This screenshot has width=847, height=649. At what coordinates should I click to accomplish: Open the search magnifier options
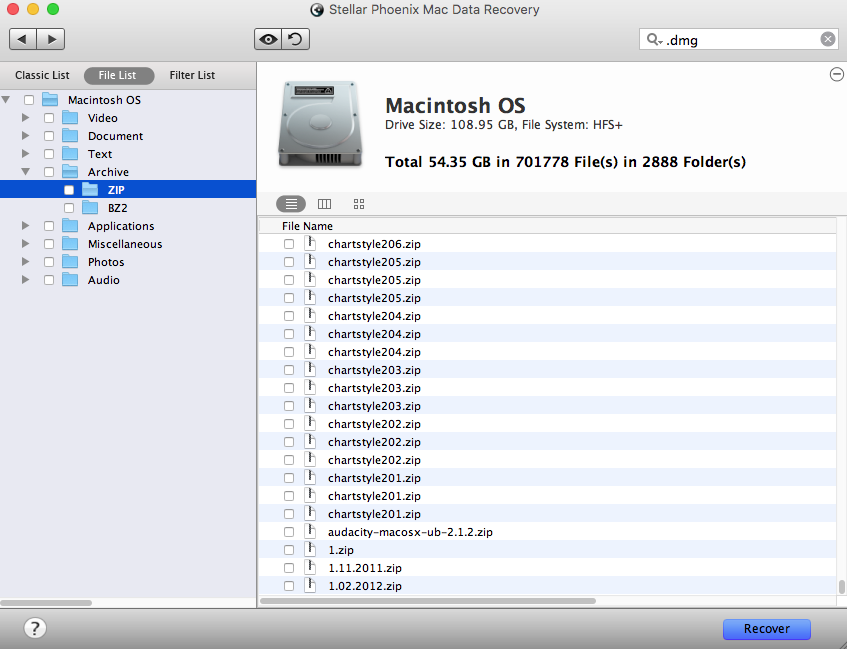[654, 39]
